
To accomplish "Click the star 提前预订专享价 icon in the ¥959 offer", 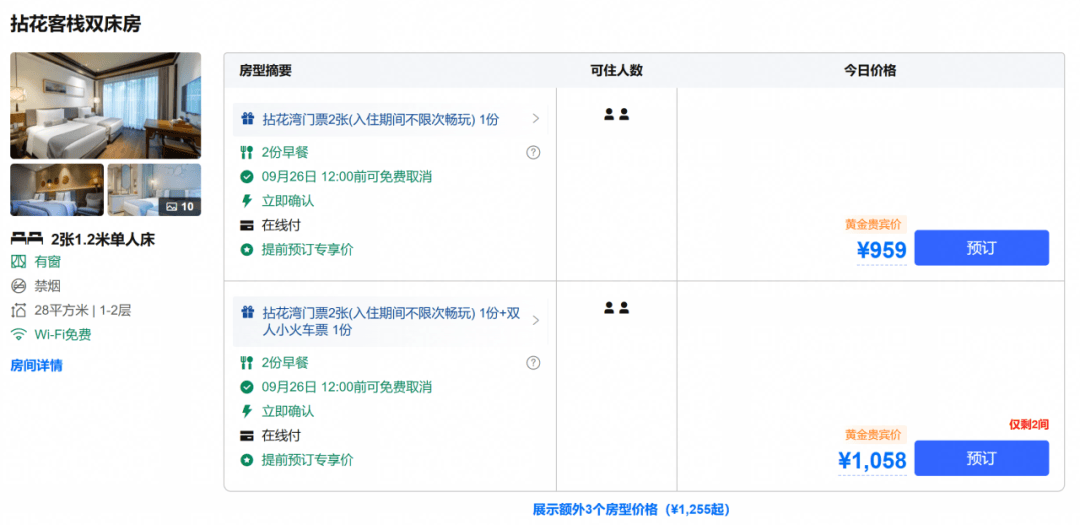I will [x=247, y=249].
